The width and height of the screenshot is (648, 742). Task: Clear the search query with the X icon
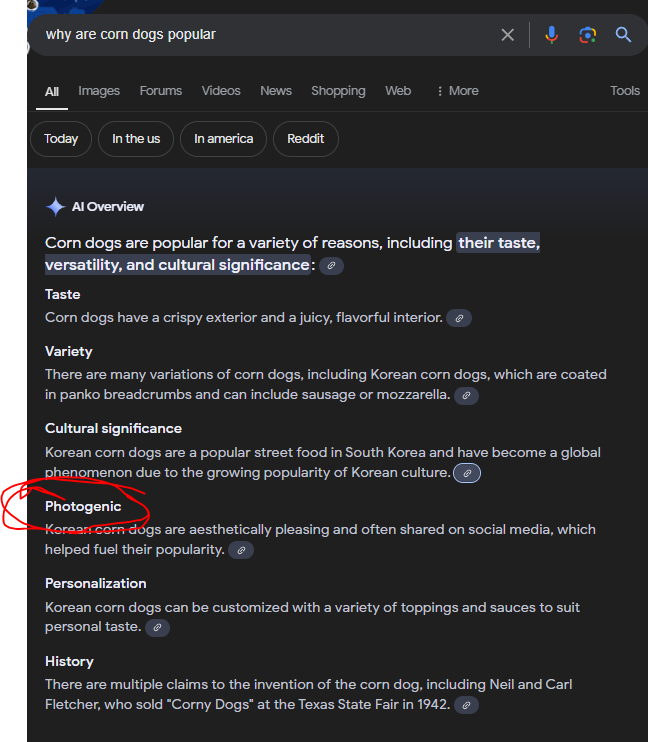click(507, 35)
